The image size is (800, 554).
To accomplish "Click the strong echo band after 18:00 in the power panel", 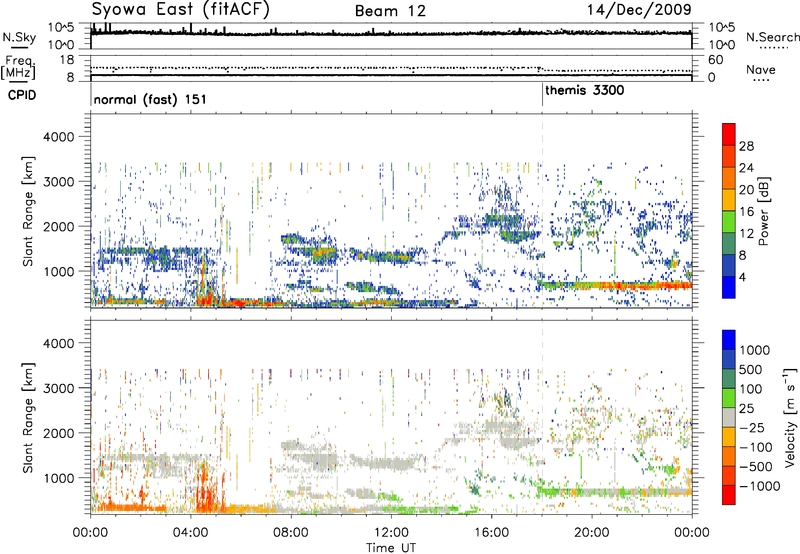I will [617, 285].
